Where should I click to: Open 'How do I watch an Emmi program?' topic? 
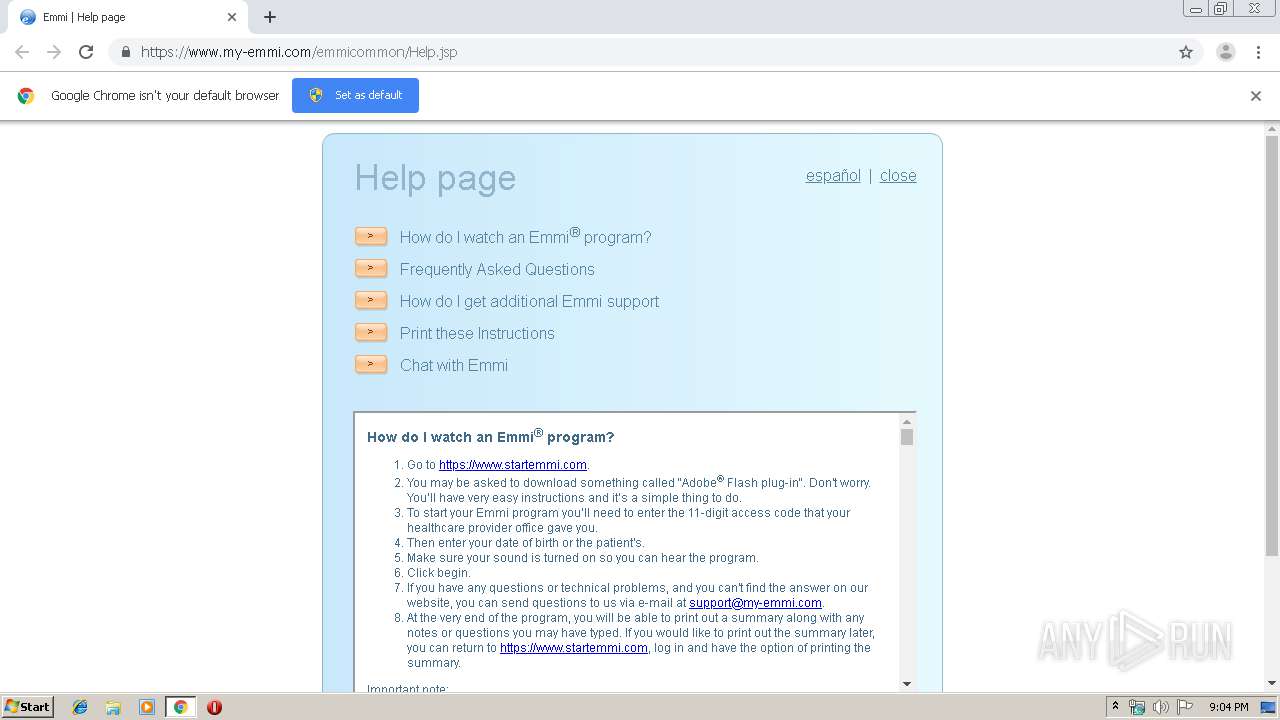525,237
